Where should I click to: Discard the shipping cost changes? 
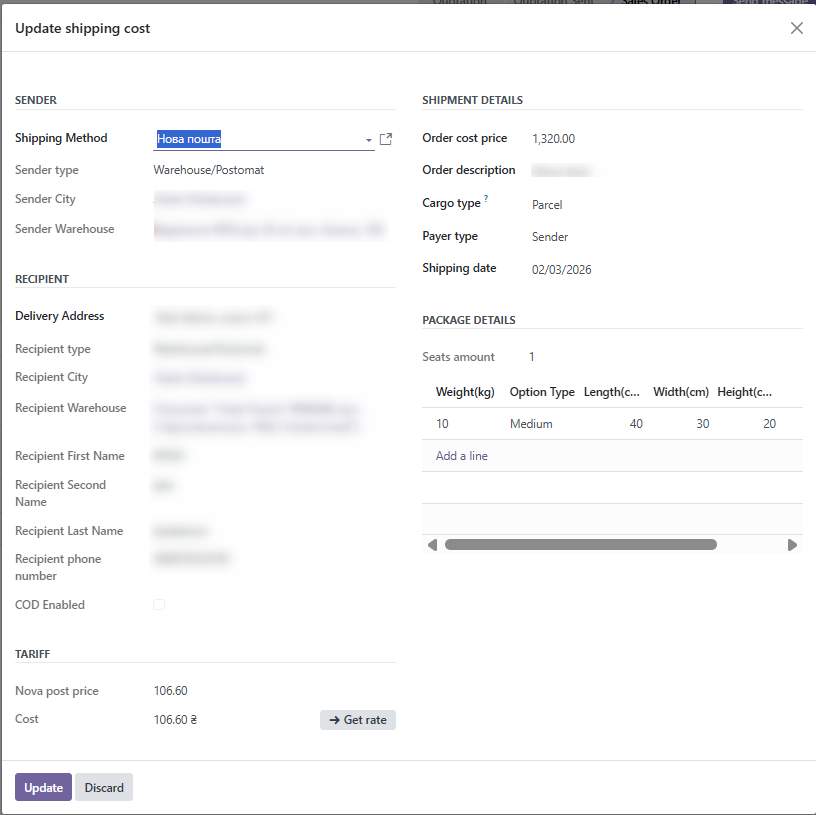tap(104, 787)
